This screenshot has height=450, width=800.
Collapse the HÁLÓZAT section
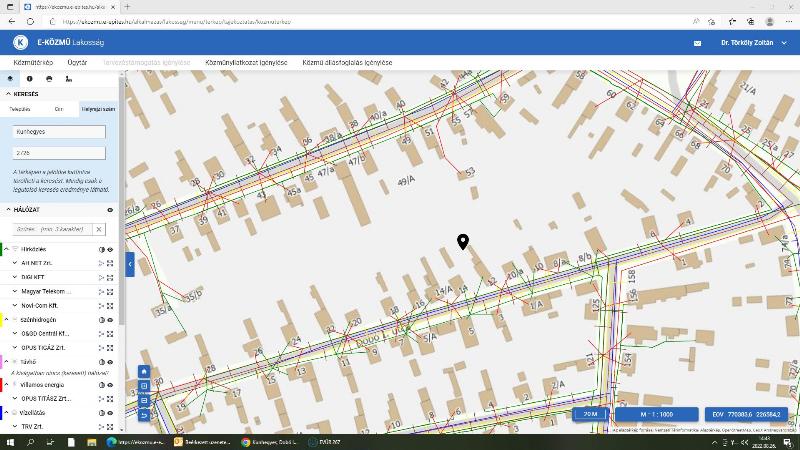[x=8, y=210]
